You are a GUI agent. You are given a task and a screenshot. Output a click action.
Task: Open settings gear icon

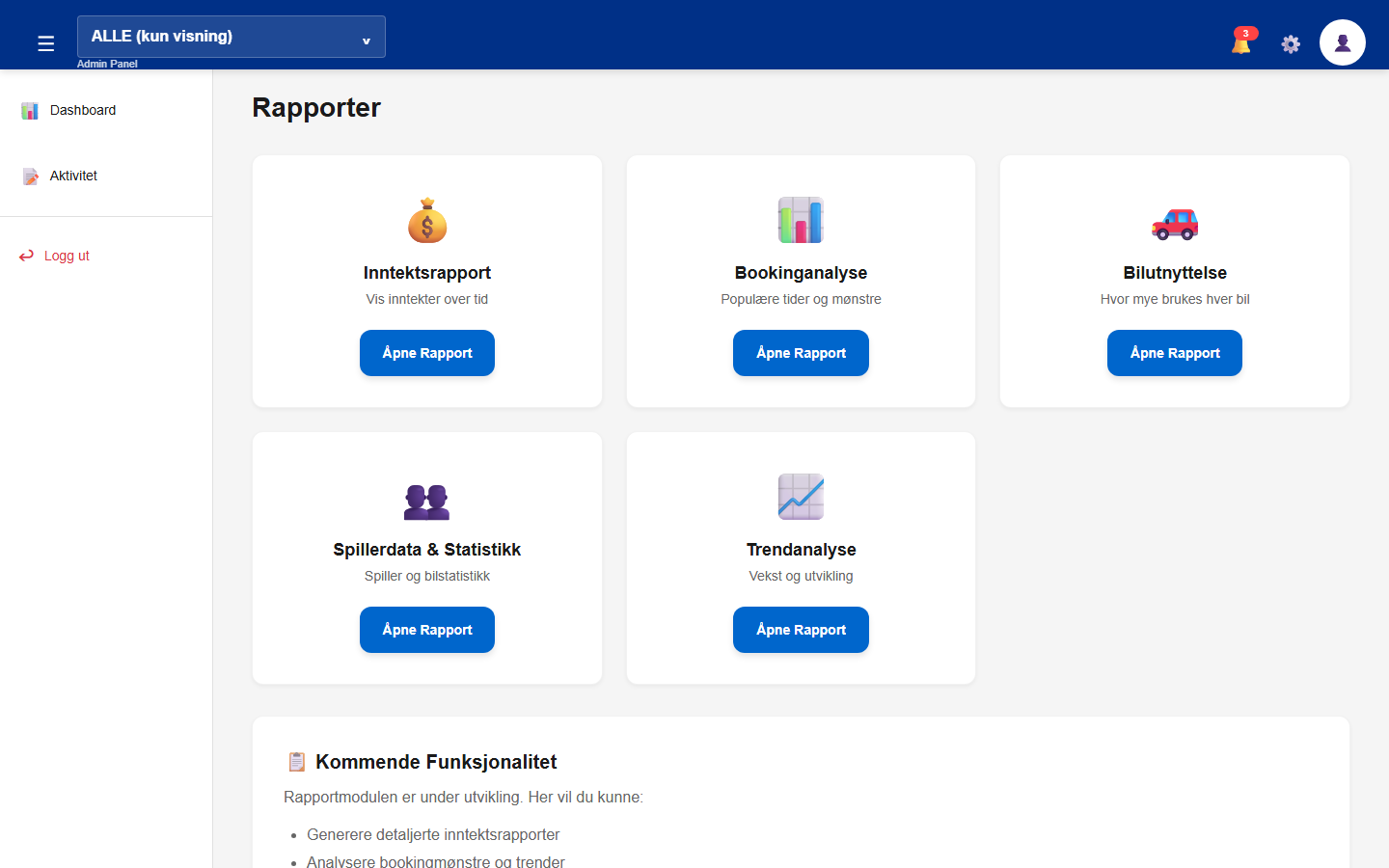[1291, 43]
